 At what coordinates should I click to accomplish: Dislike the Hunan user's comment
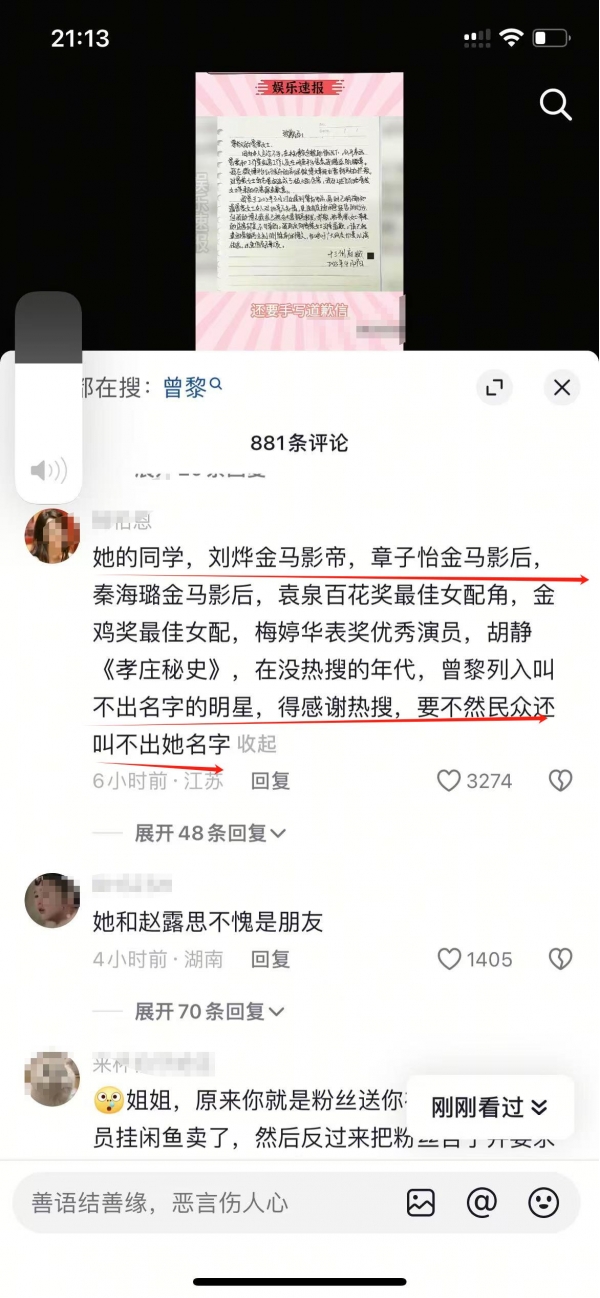pos(561,959)
